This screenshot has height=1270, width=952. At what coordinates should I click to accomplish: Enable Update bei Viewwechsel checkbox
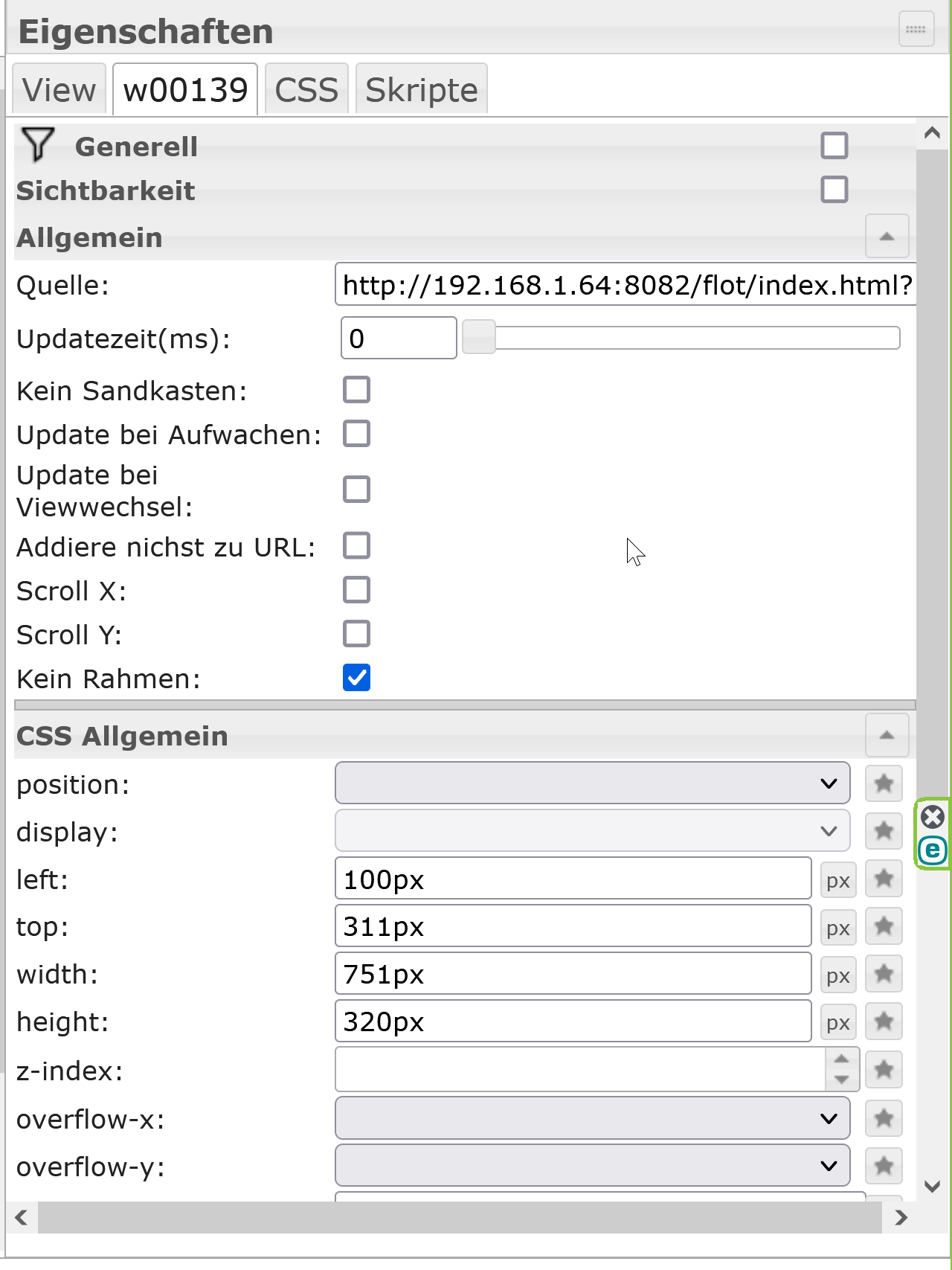pyautogui.click(x=357, y=489)
